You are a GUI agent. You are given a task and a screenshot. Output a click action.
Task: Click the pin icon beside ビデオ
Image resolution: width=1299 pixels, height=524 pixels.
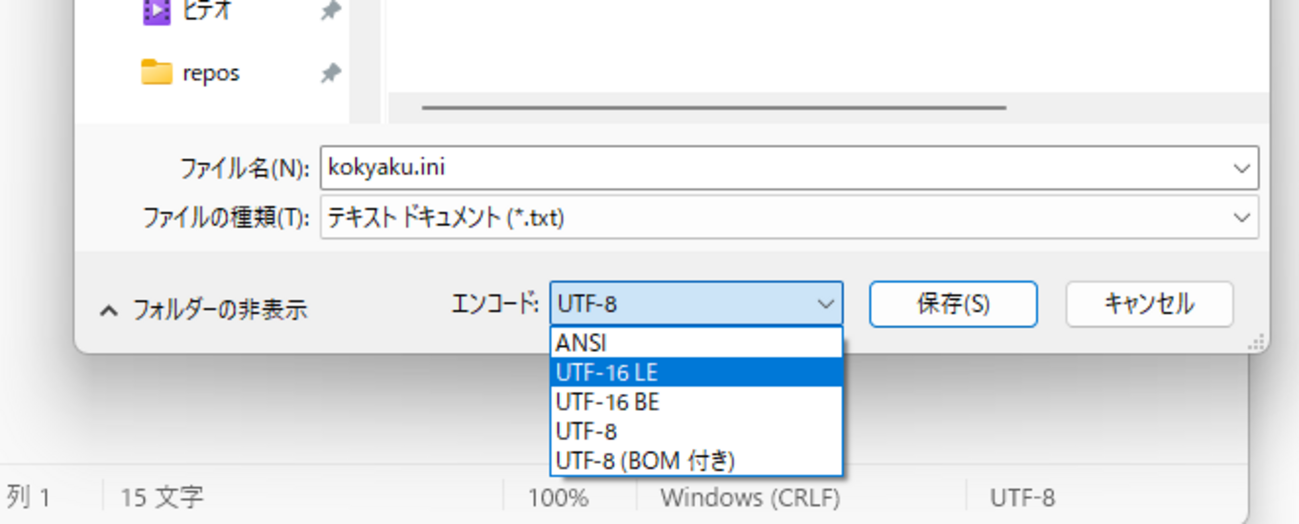pos(330,11)
